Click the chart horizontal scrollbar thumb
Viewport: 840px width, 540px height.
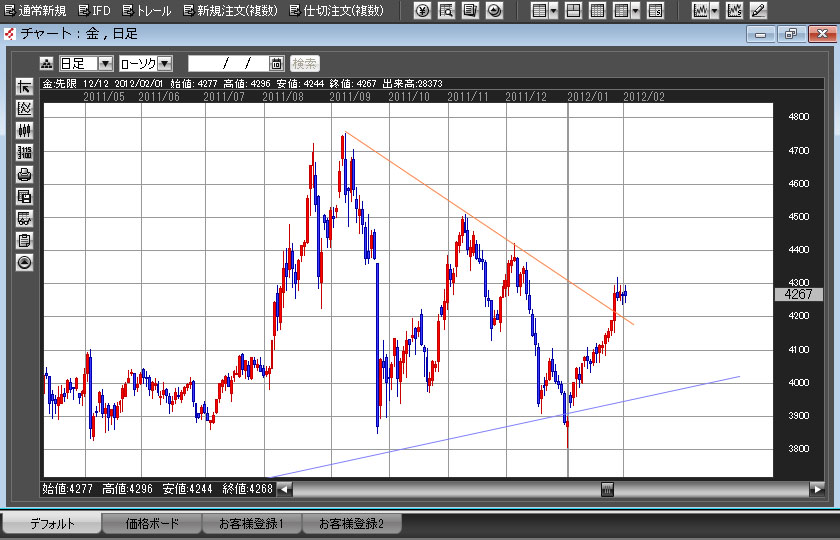[x=606, y=489]
